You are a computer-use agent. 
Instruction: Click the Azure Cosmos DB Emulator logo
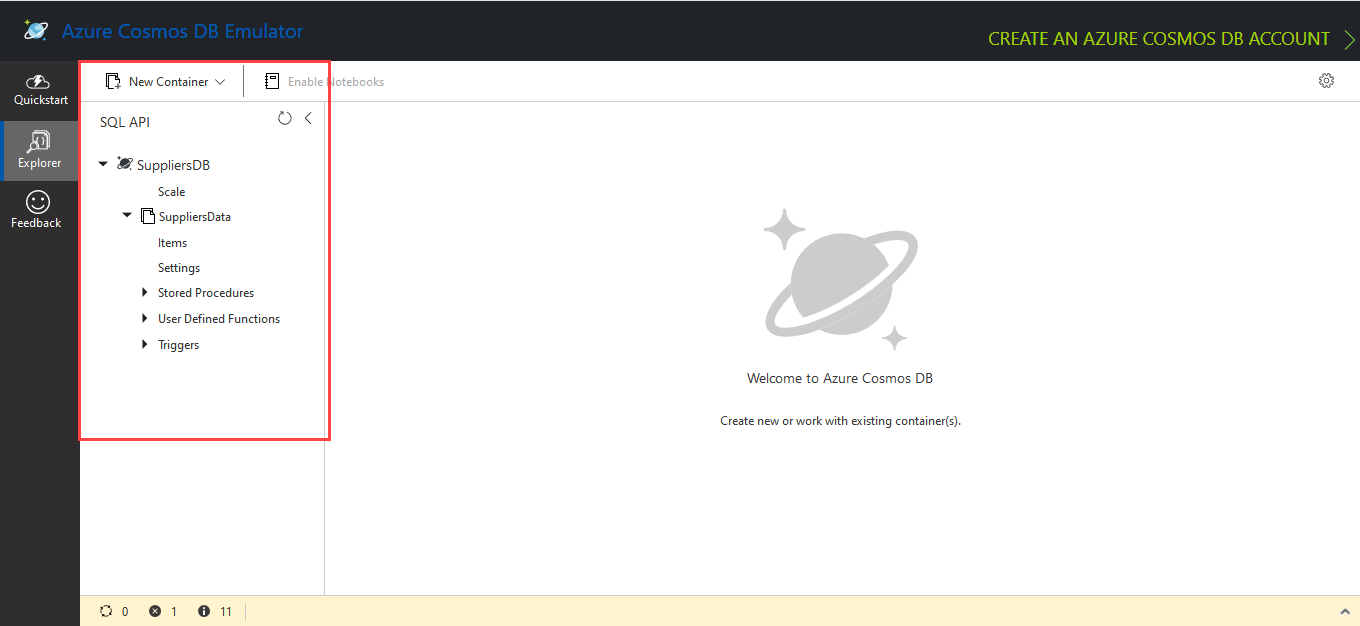36,31
